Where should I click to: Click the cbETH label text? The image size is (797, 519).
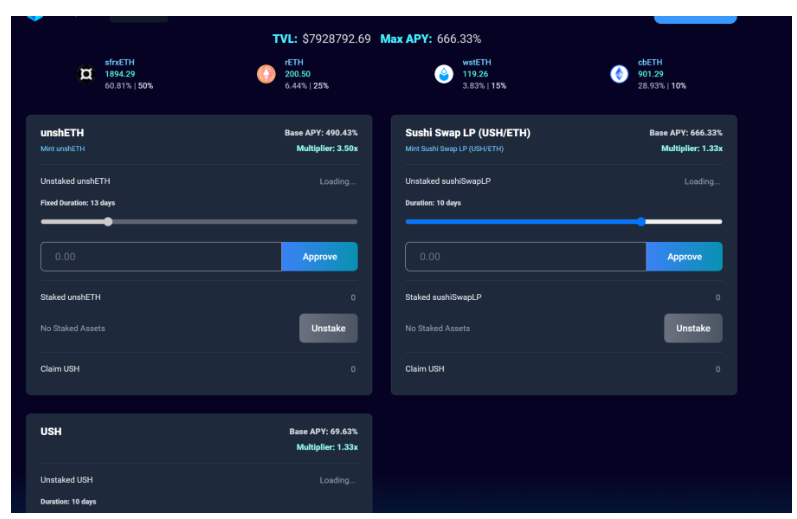point(650,63)
